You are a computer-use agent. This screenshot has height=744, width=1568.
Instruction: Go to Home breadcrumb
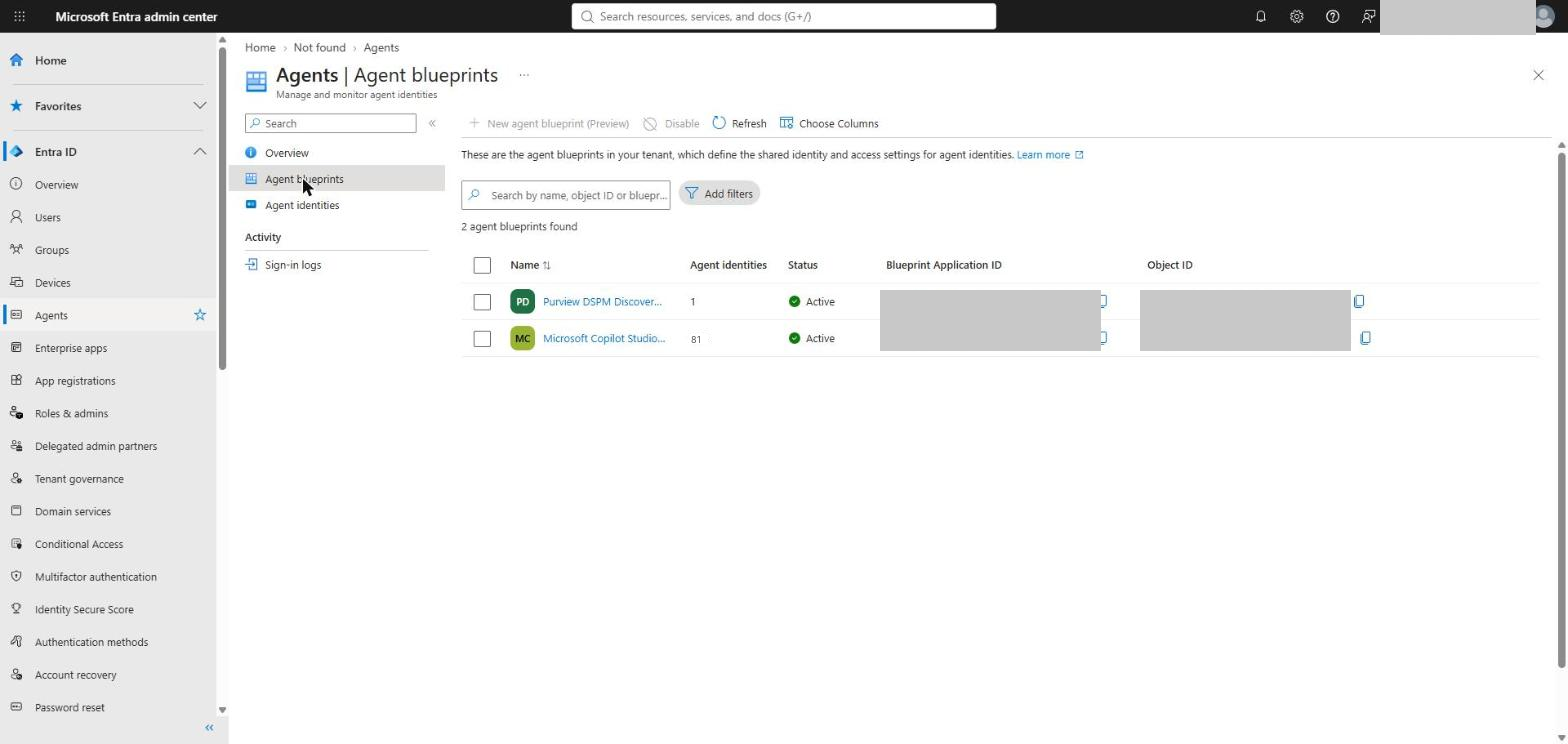click(x=260, y=47)
